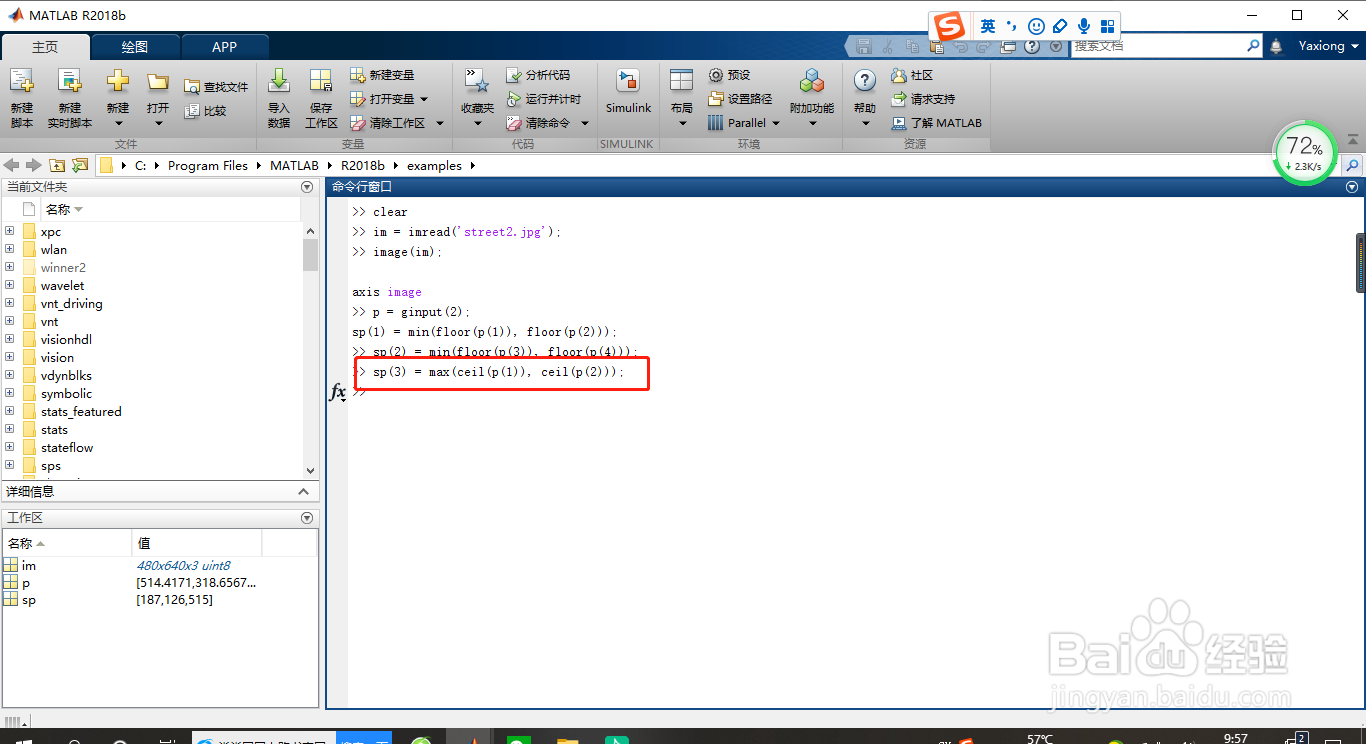Select the stats_featured folder

[81, 412]
